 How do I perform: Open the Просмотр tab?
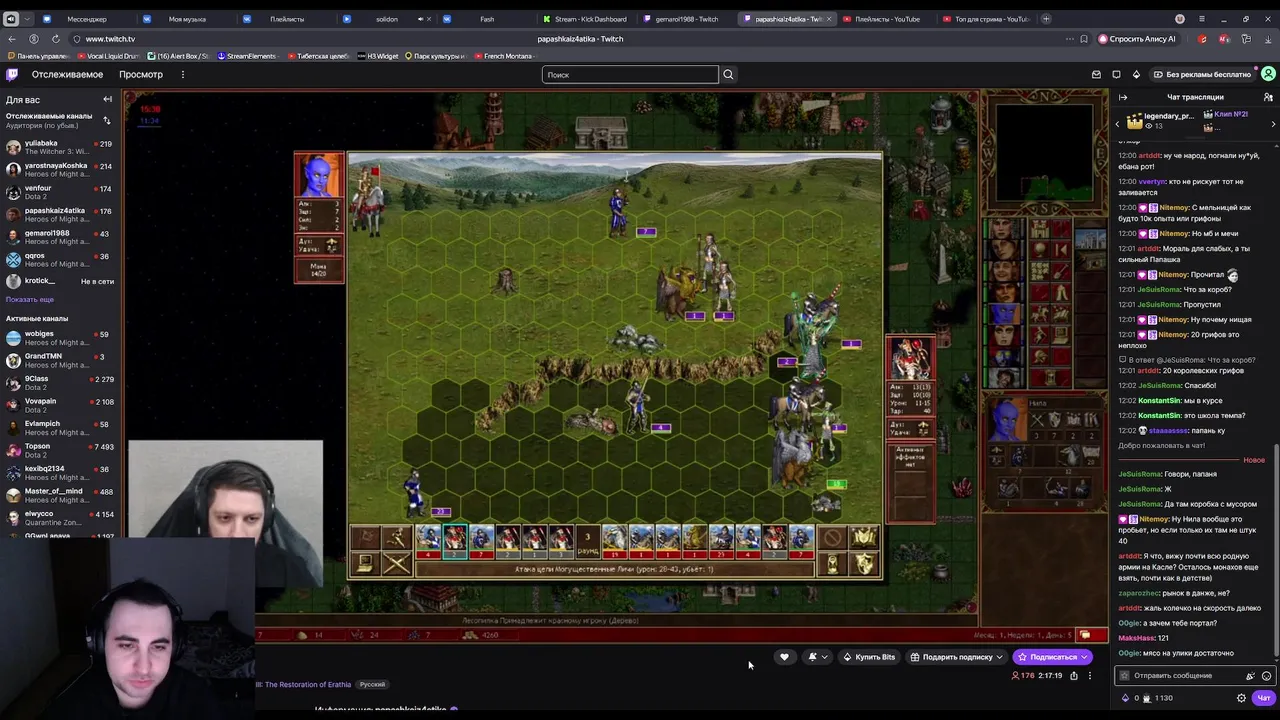click(141, 74)
